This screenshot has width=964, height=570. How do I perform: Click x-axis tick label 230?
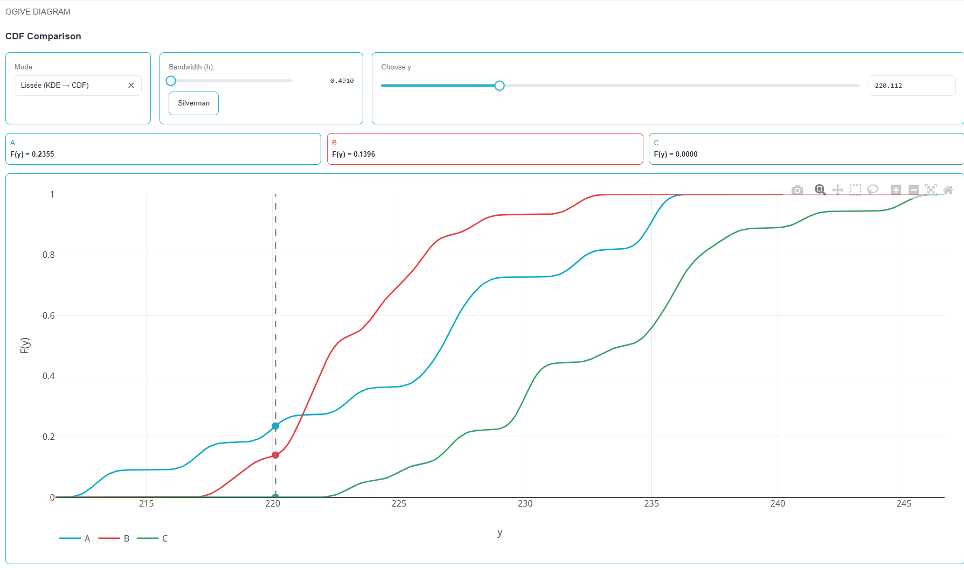point(524,504)
